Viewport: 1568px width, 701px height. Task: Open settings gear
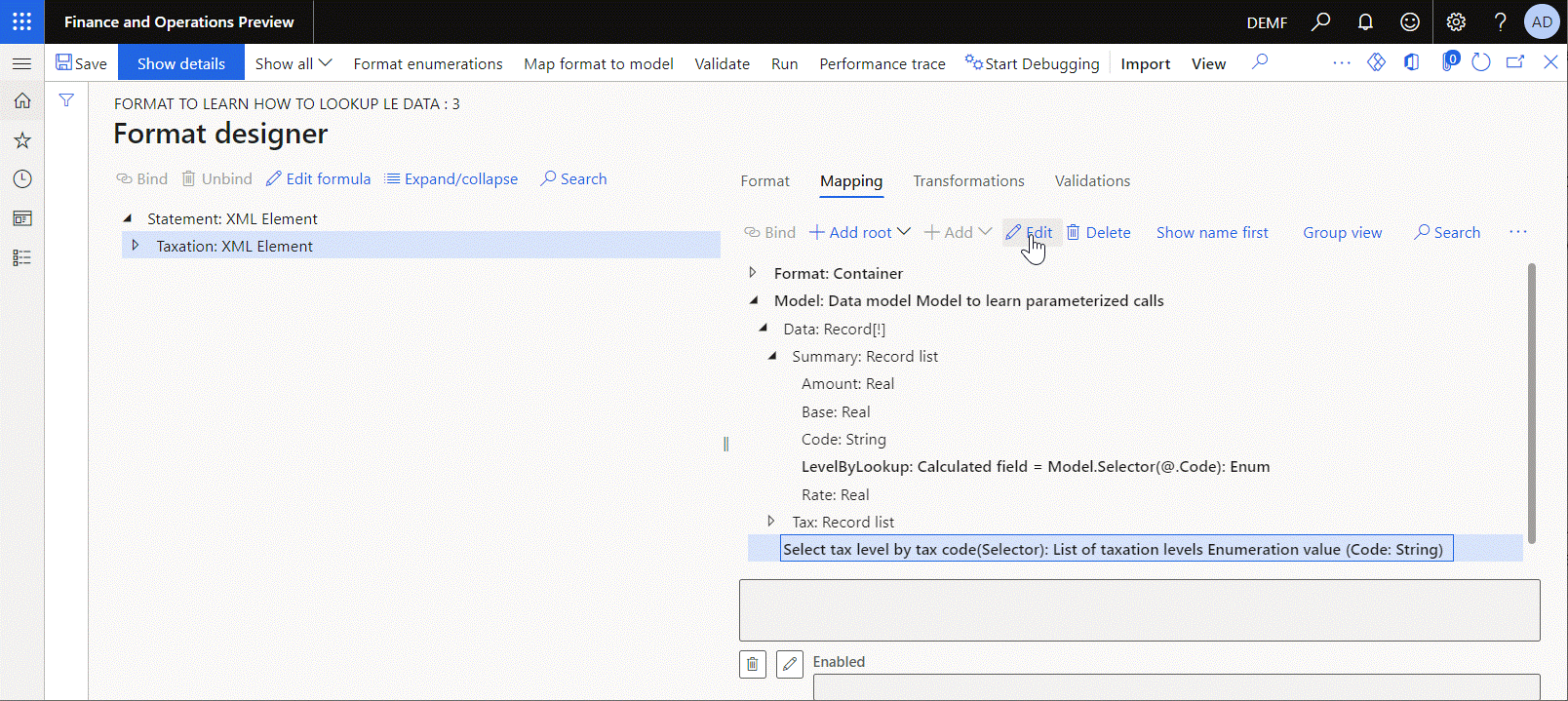click(x=1456, y=21)
